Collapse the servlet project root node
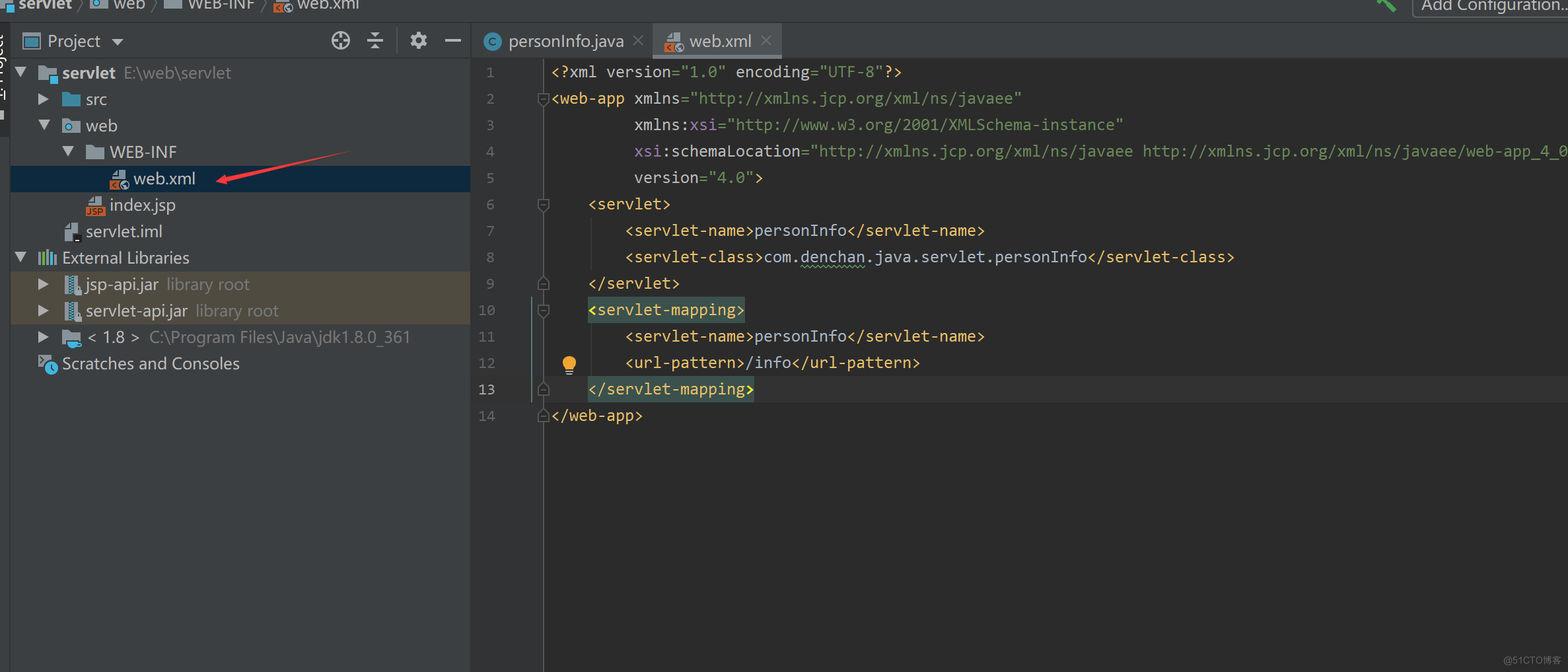 click(x=21, y=72)
